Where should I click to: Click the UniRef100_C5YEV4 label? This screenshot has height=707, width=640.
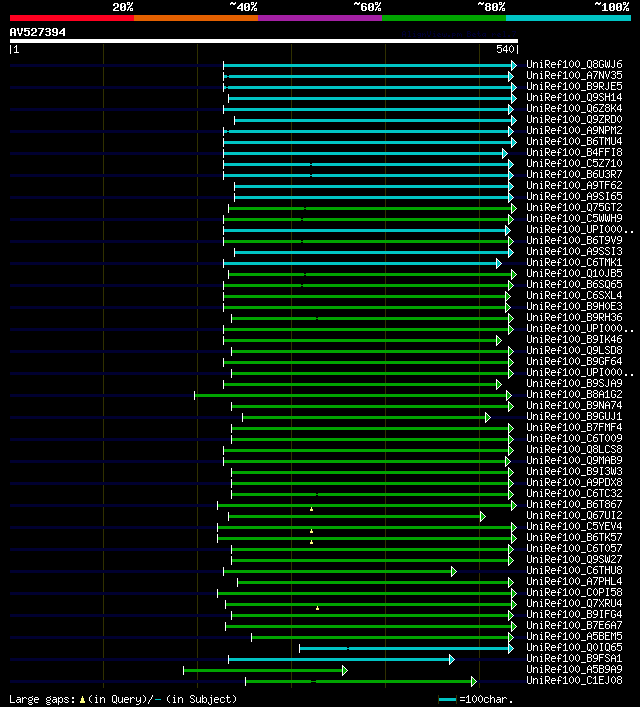pos(574,526)
